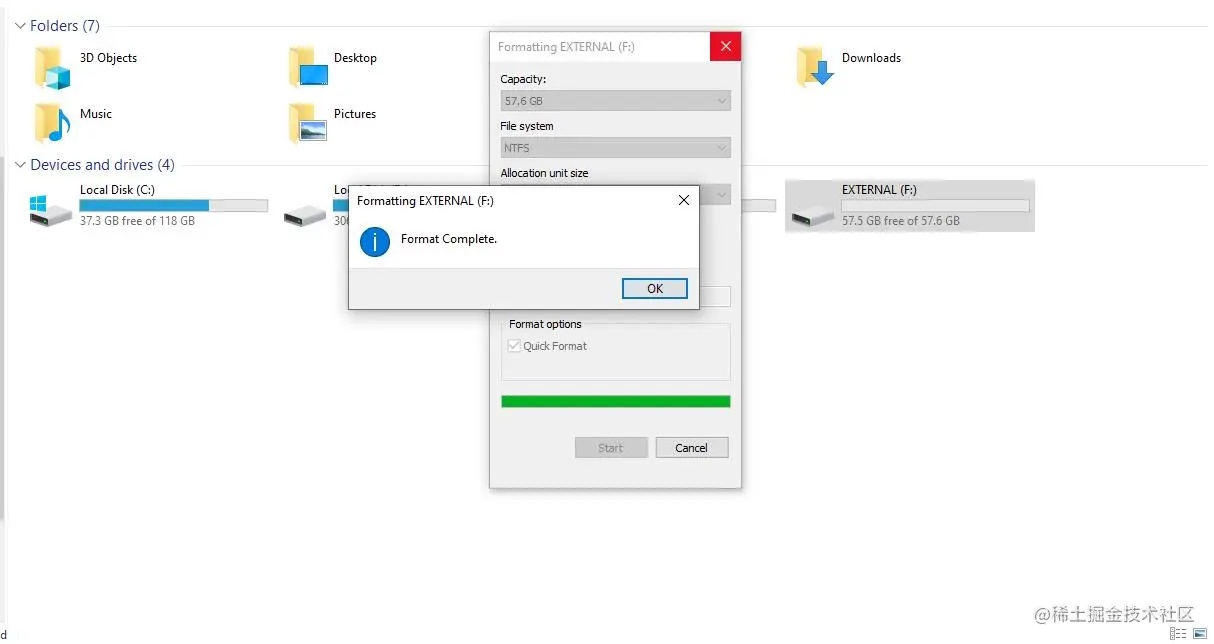Open the Music folder icon

53,123
